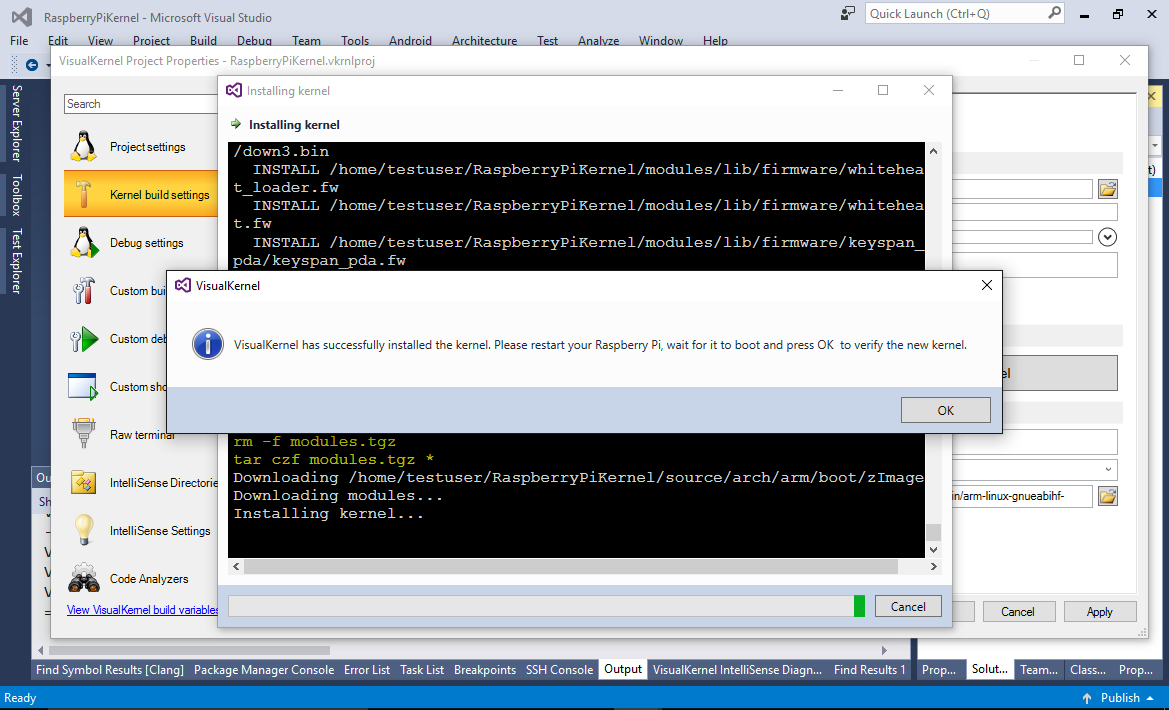
Task: Open the Server Explorer side panel
Action: point(16,123)
